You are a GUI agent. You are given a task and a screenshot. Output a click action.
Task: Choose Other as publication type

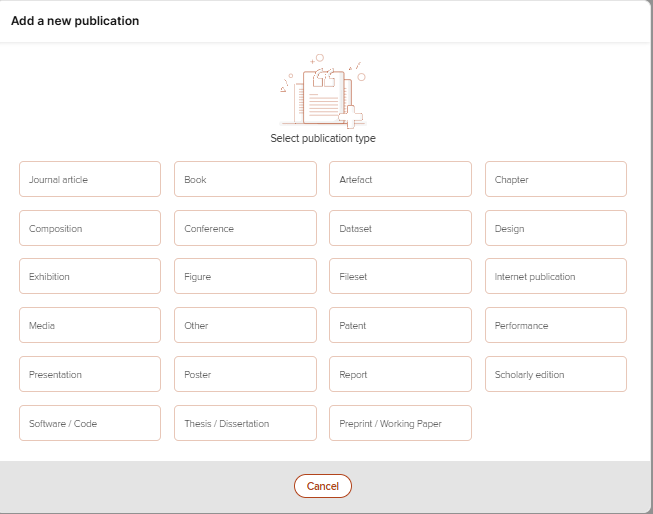[245, 325]
